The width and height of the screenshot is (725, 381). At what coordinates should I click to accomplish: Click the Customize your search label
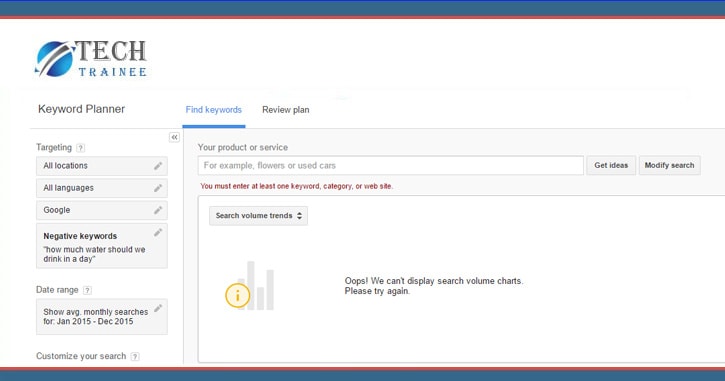click(81, 356)
